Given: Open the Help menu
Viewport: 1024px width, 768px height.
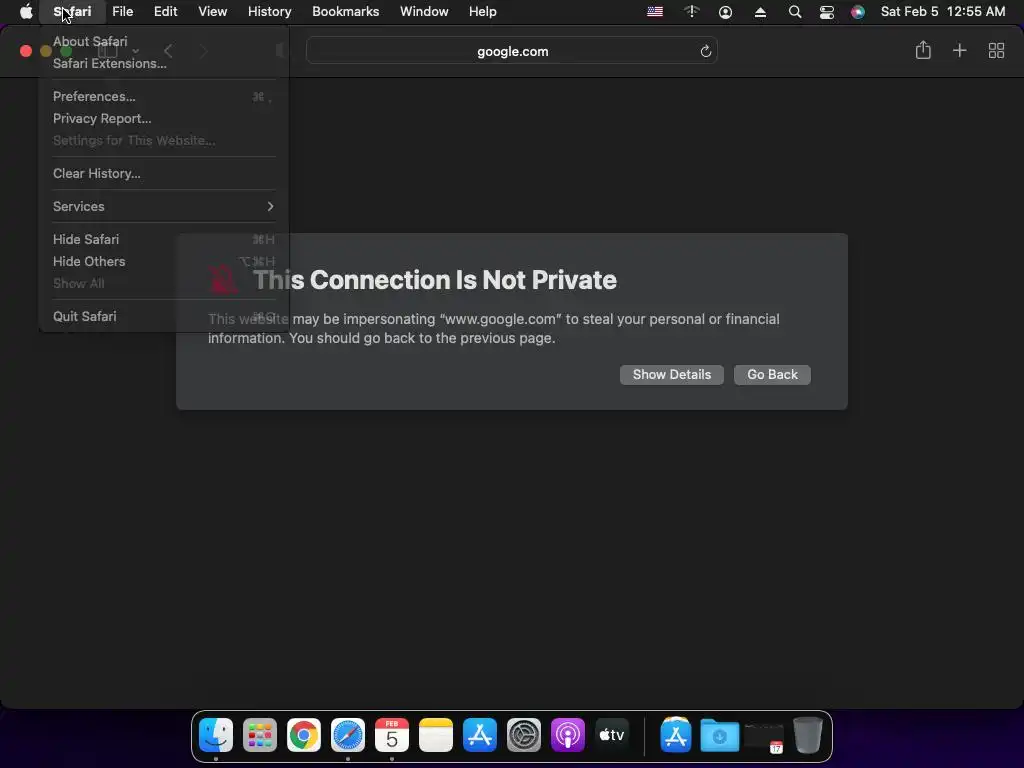Looking at the screenshot, I should [x=483, y=12].
